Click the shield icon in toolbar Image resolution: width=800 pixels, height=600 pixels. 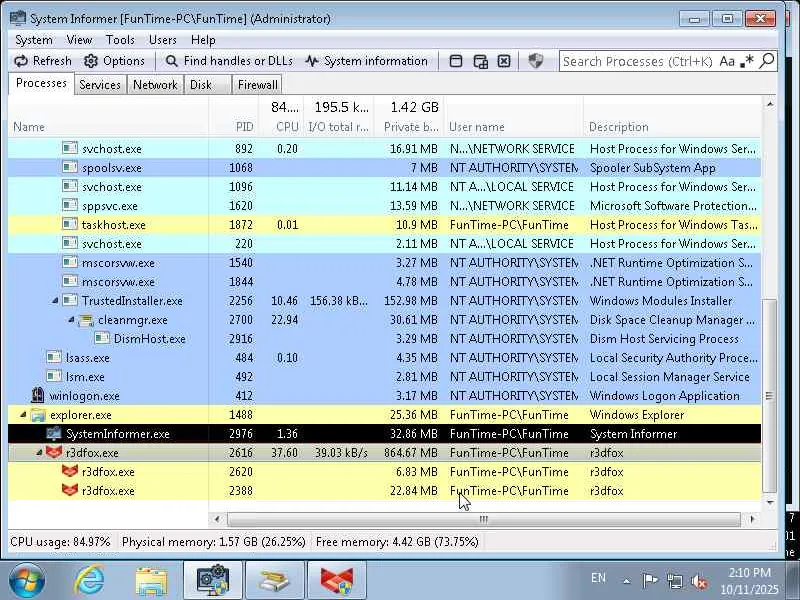pos(535,61)
